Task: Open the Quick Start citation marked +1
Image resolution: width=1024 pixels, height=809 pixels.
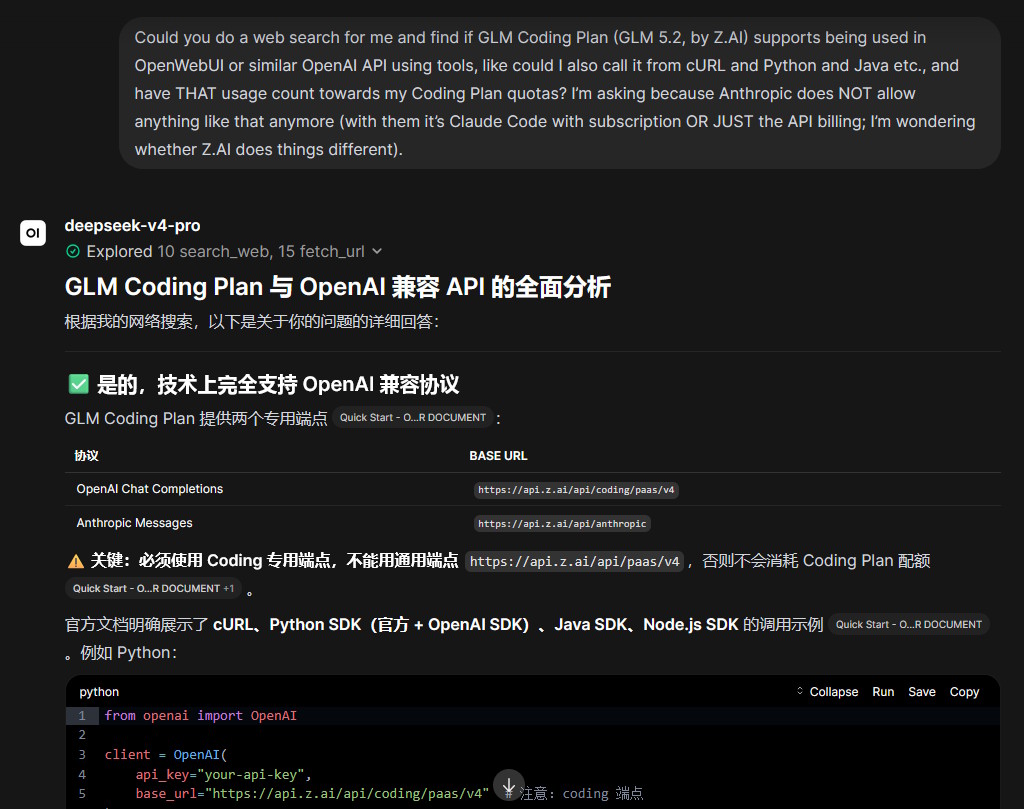Action: (x=153, y=588)
